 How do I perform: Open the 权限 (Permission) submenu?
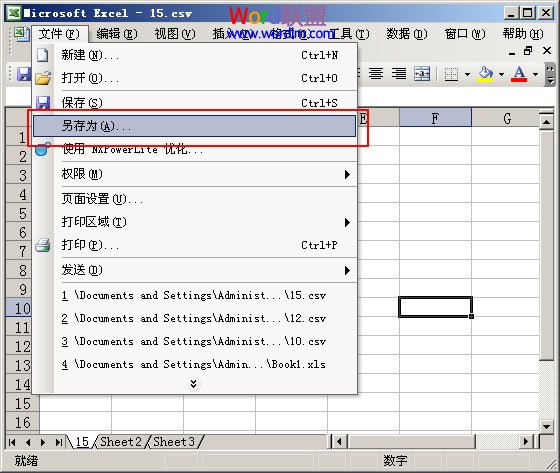pos(195,174)
